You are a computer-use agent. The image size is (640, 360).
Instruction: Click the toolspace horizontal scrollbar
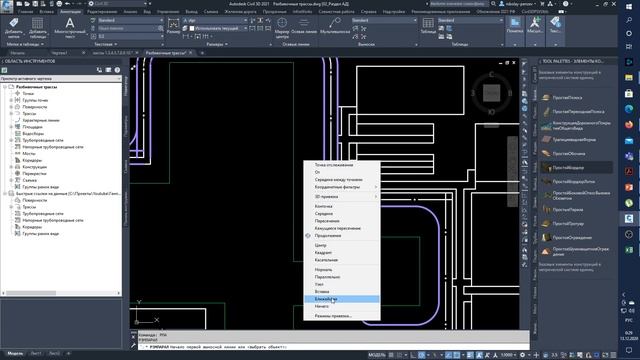(x=61, y=293)
